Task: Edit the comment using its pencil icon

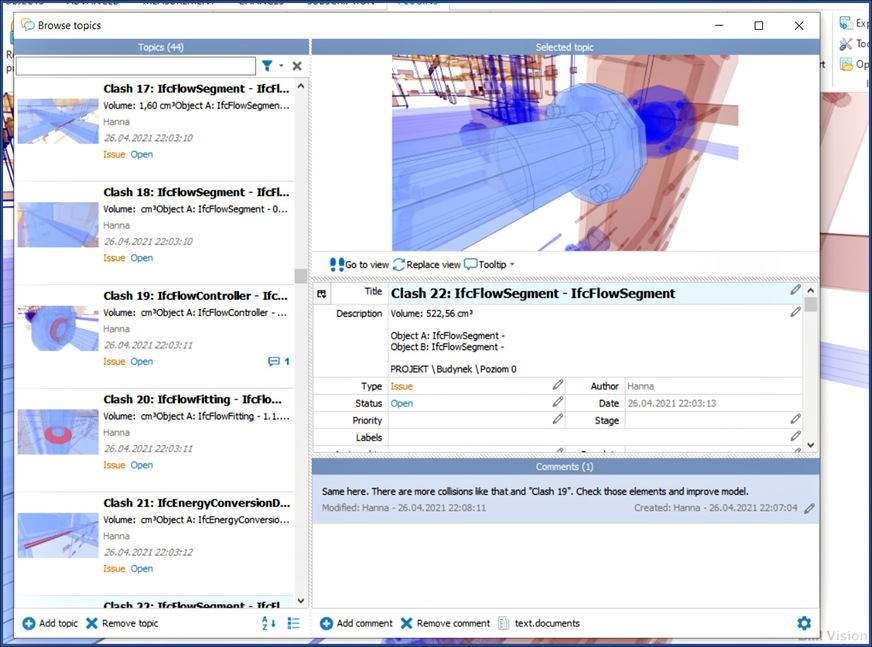Action: (809, 508)
